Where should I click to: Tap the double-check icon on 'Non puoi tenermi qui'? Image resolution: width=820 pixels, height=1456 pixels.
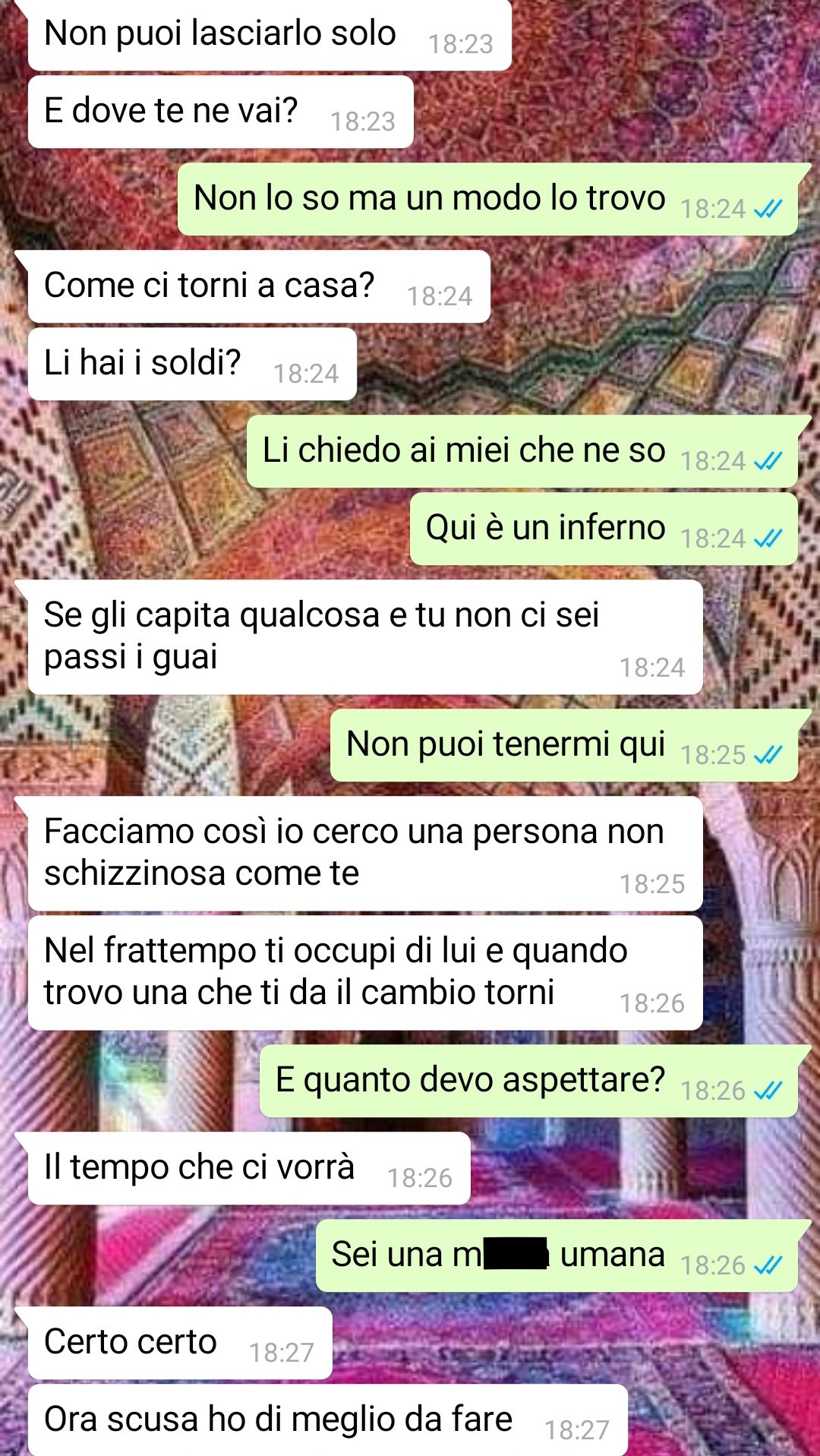point(768,755)
